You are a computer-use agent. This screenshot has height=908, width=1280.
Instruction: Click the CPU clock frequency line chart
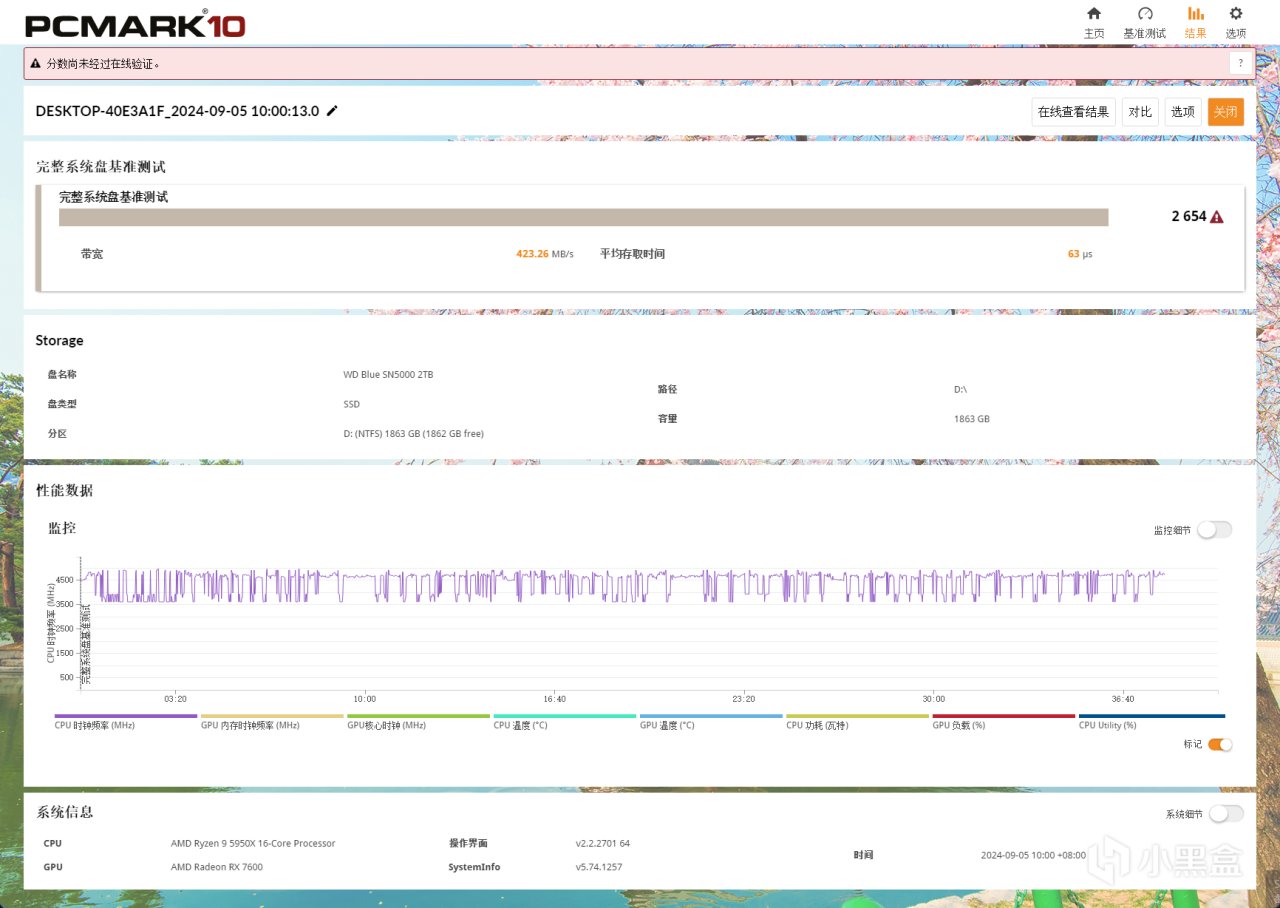pyautogui.click(x=649, y=624)
